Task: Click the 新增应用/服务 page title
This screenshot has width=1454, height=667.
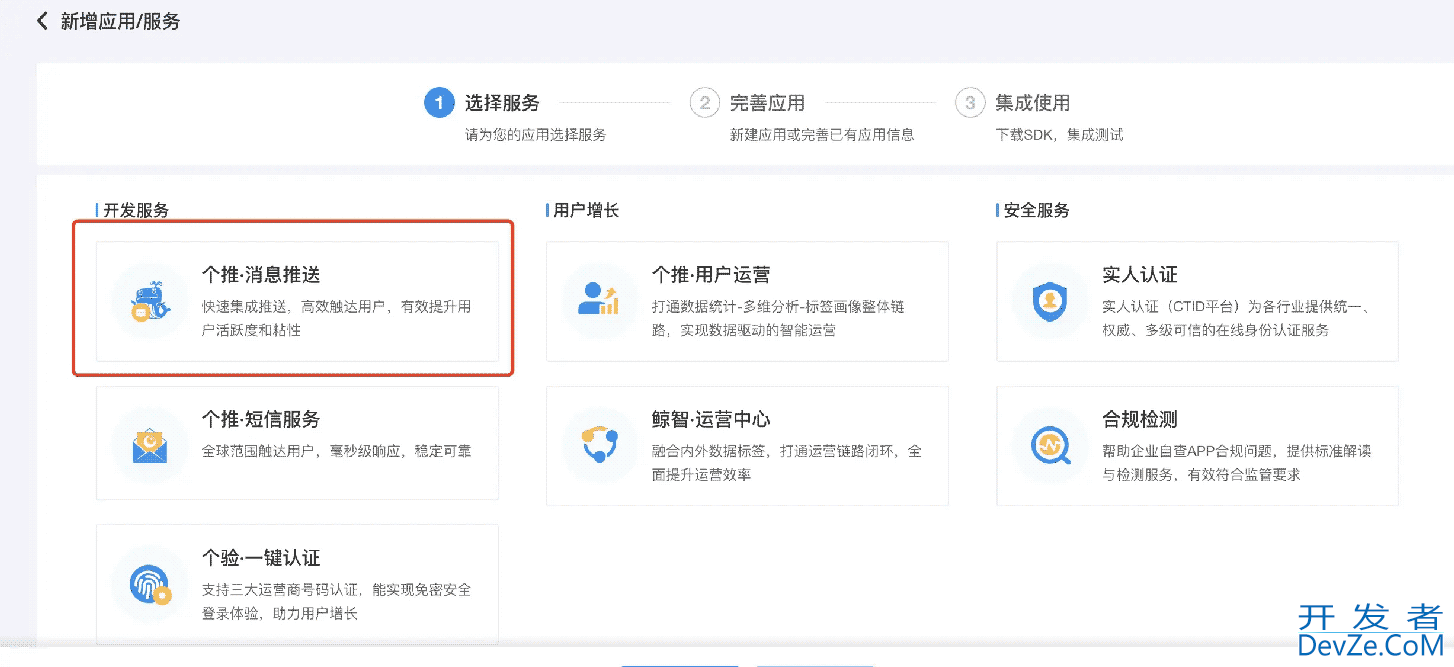Action: coord(121,21)
